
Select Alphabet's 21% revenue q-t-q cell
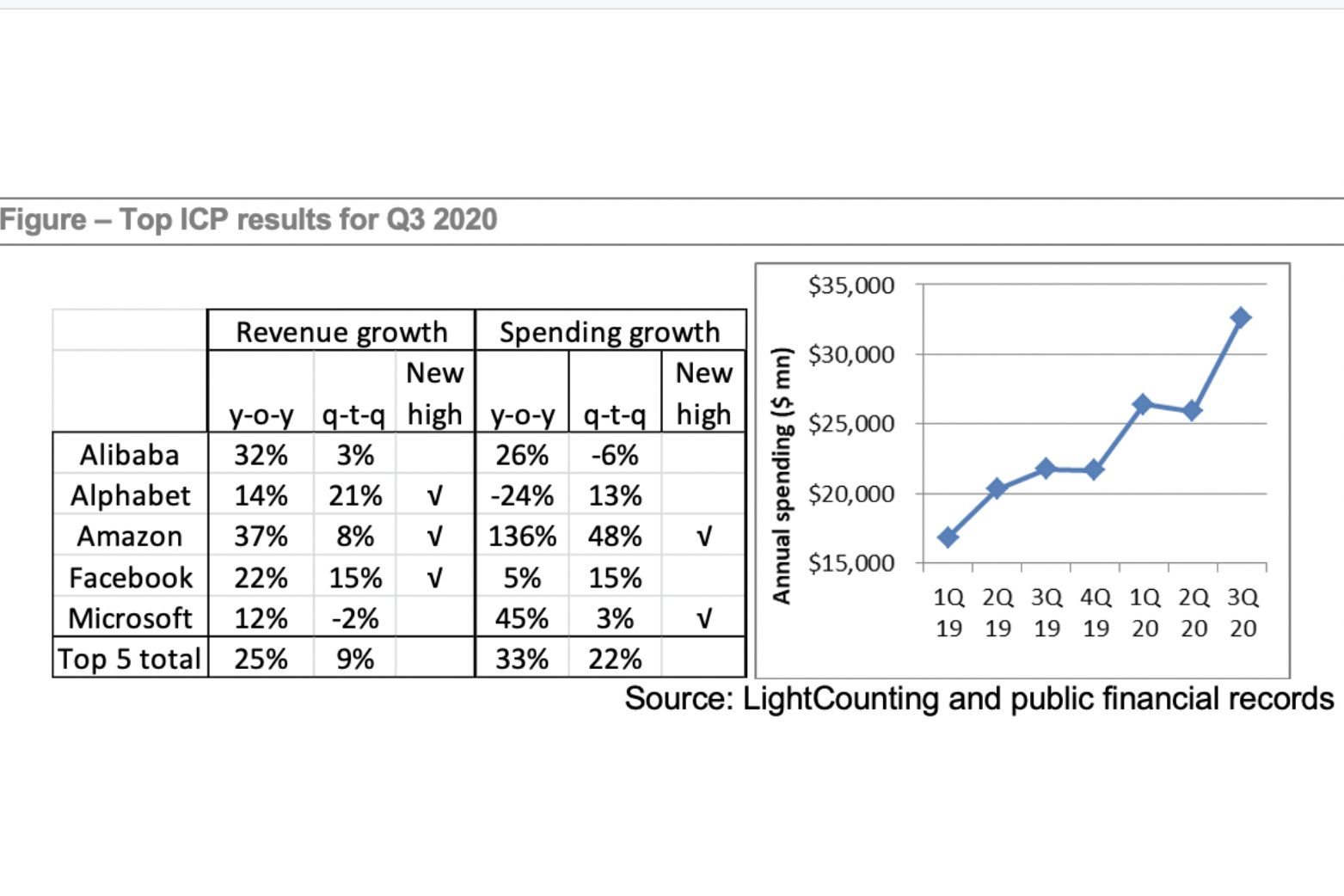(x=355, y=495)
